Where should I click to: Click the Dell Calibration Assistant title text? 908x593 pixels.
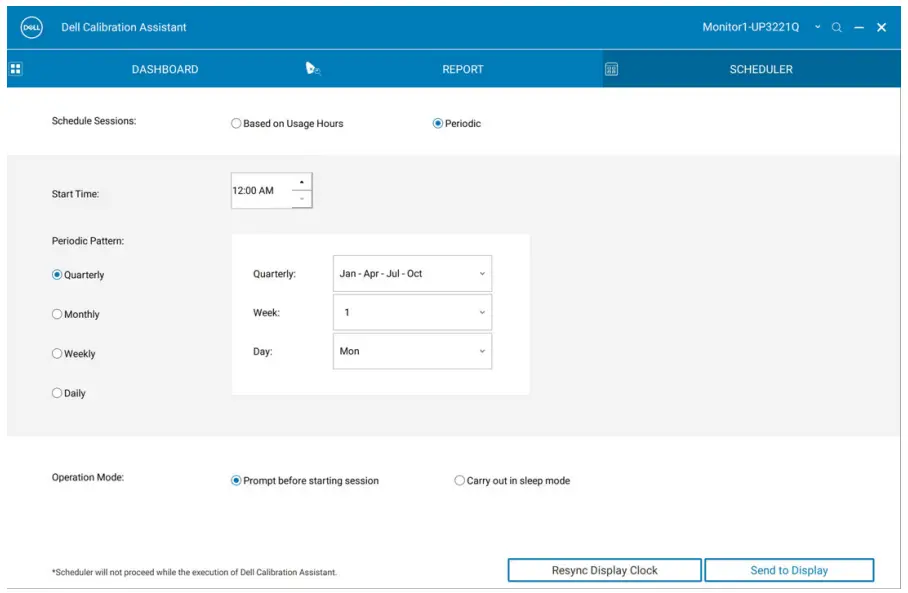pos(124,27)
